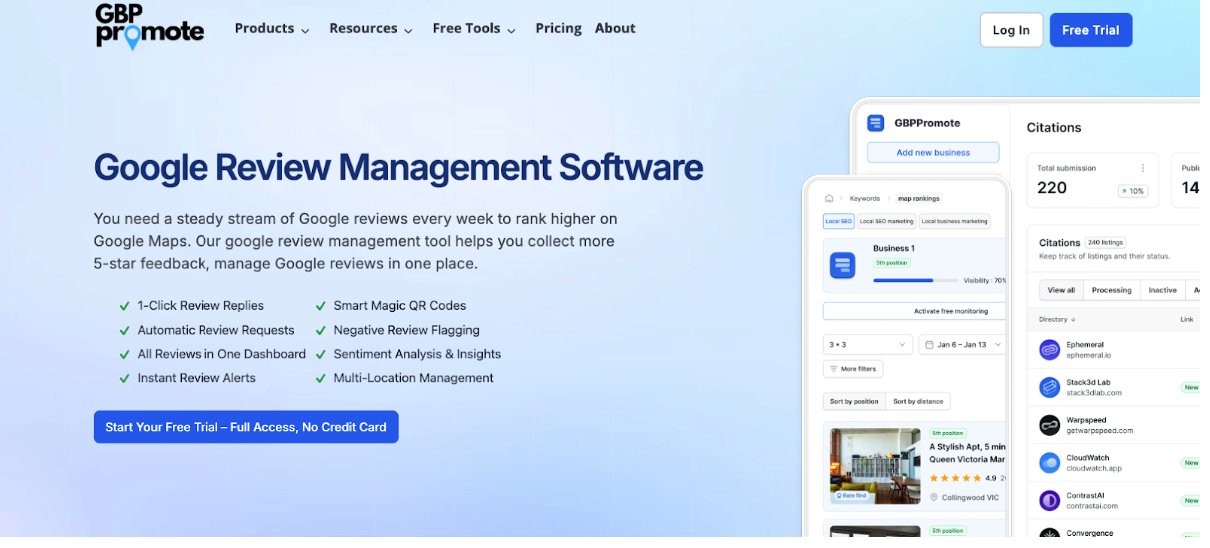Open the Pricing page
This screenshot has height=548, width=1210.
558,28
